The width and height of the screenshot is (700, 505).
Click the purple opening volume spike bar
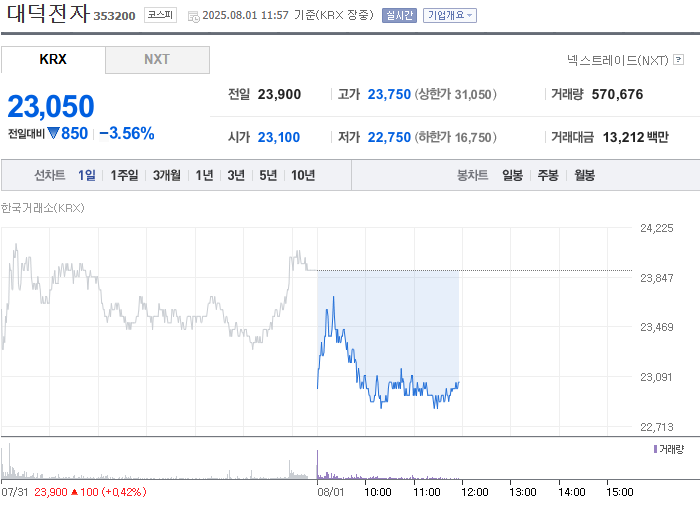tap(317, 464)
